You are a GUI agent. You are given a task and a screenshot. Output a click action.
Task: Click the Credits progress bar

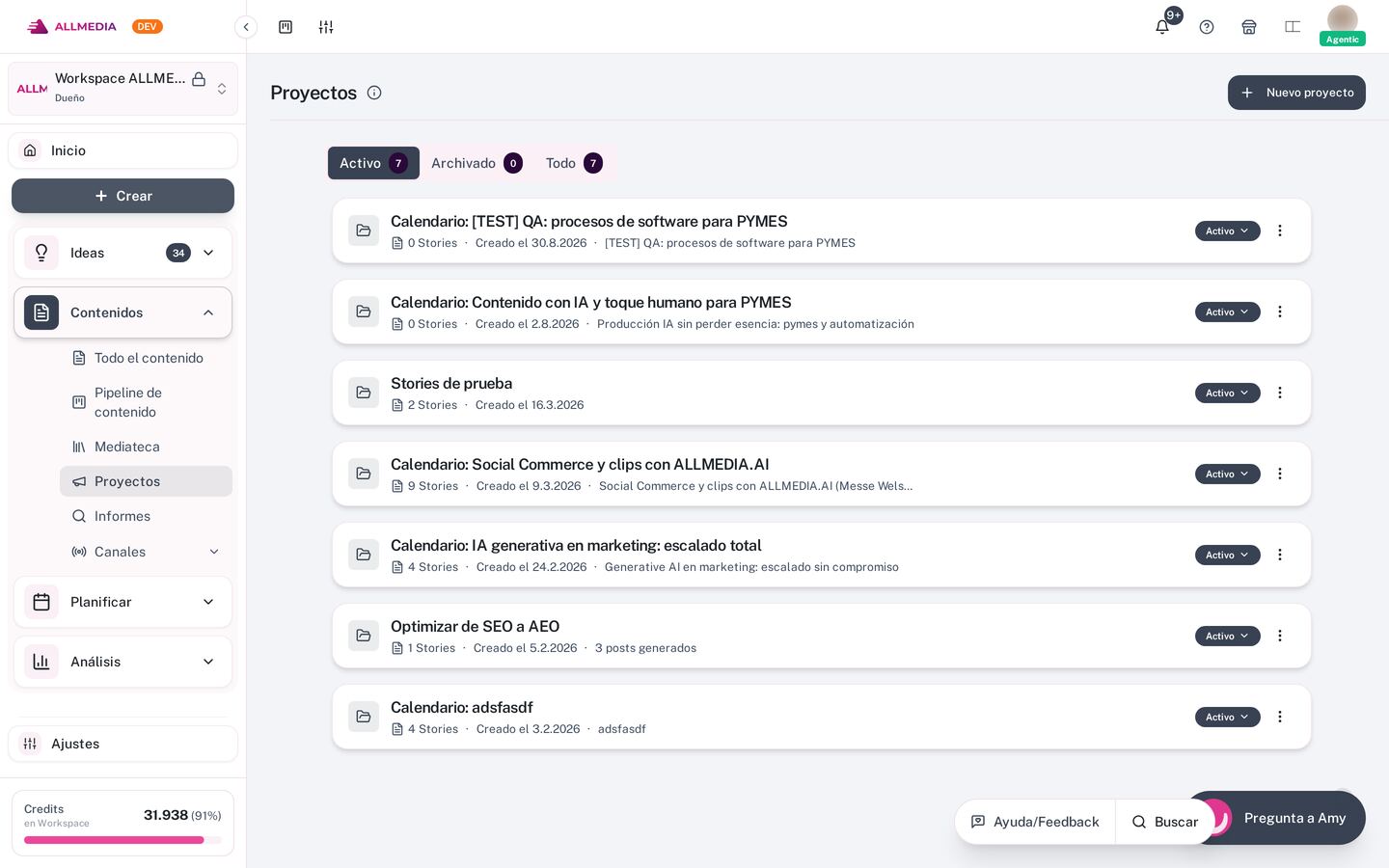point(123,840)
